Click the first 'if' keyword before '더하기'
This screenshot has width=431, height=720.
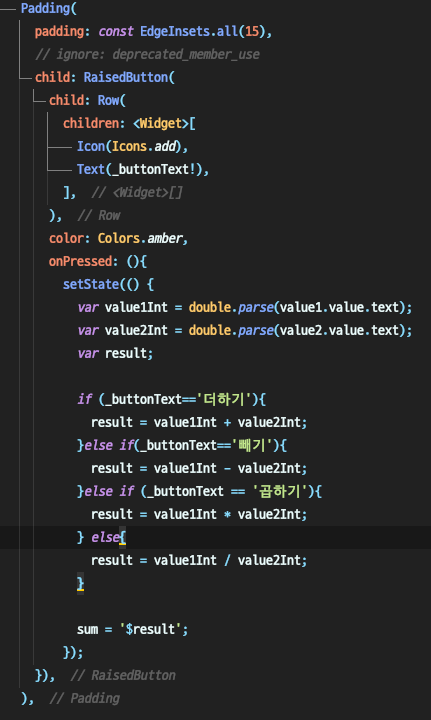coord(84,399)
